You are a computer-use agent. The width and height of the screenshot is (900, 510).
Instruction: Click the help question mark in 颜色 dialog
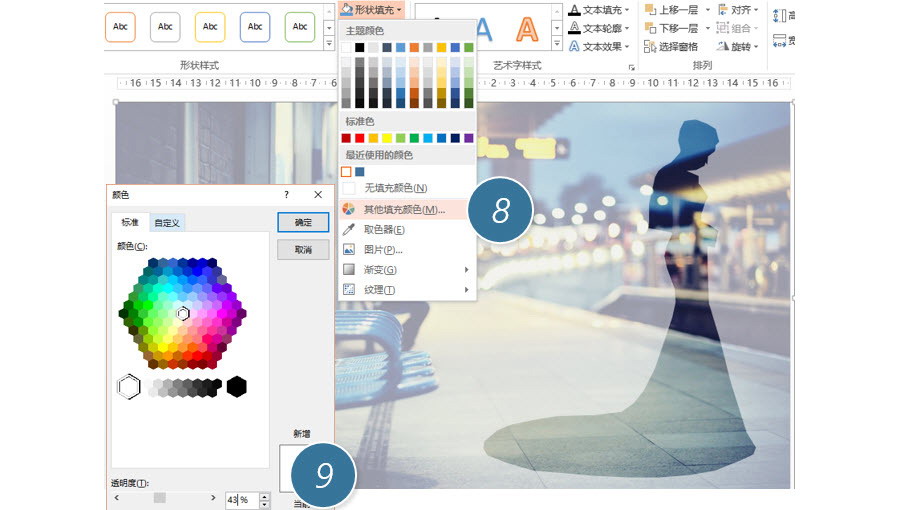pos(286,195)
